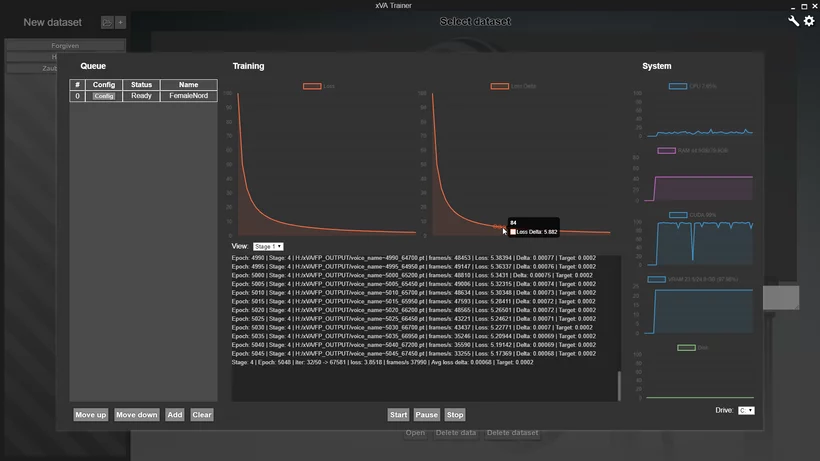
Task: Click the Ready status cell
Action: 141,96
